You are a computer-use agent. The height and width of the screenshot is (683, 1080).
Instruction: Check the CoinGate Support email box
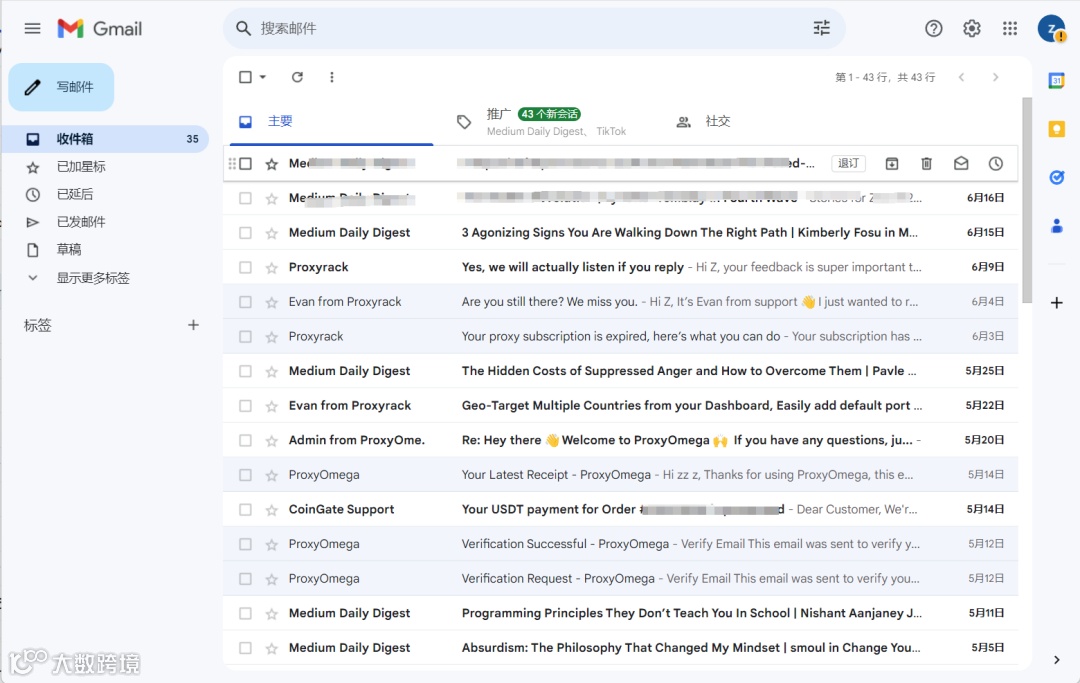click(245, 509)
